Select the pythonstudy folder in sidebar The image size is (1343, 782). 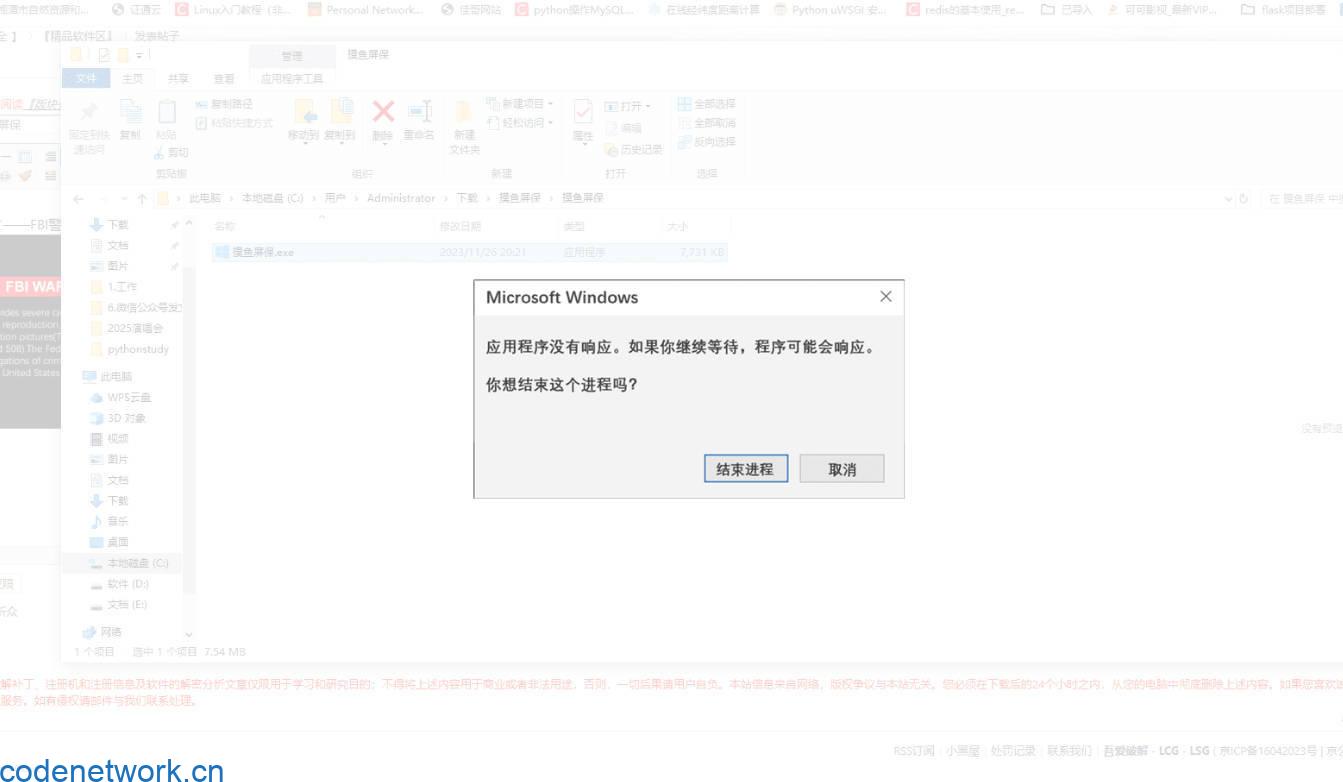click(x=138, y=349)
